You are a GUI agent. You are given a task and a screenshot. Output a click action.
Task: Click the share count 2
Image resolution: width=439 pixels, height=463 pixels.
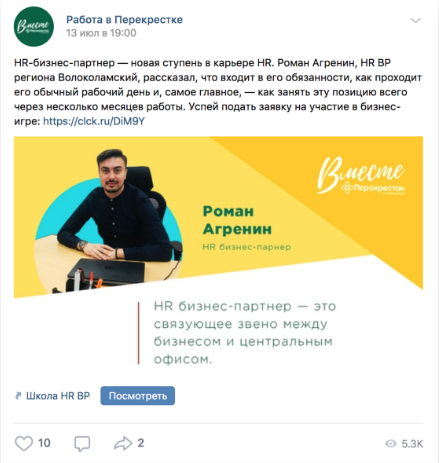[x=141, y=443]
